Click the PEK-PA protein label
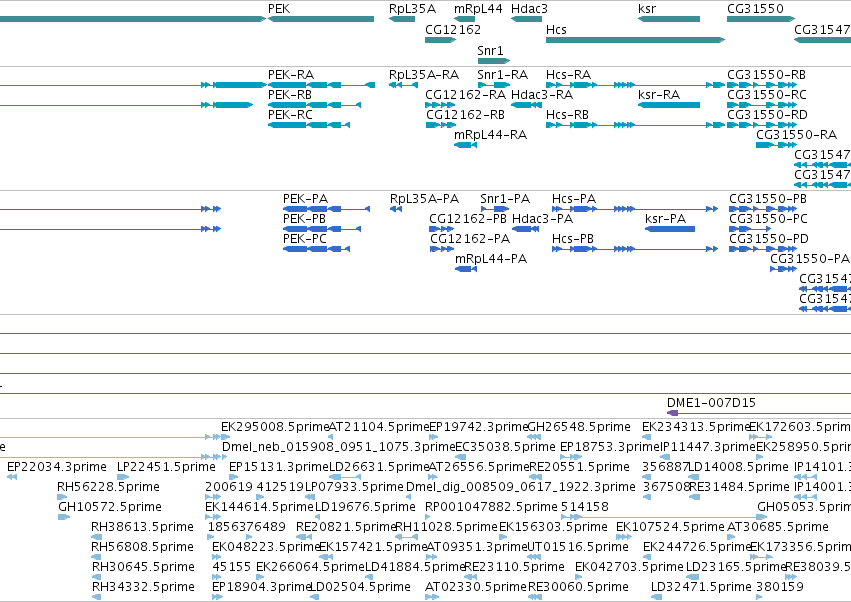This screenshot has height=602, width=851. point(306,199)
